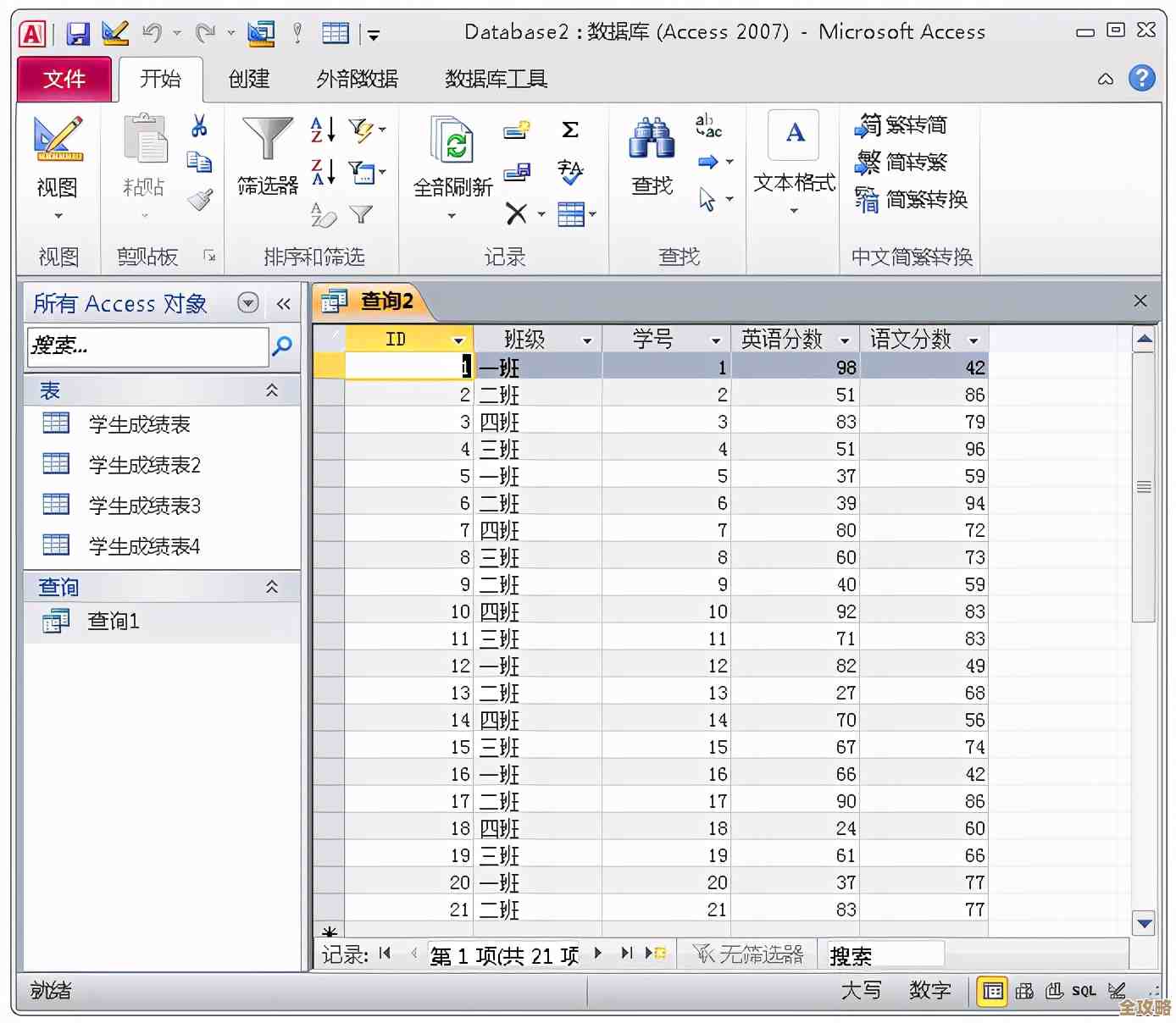Click the 简繁转换 button
The image size is (1176, 1023).
point(912,200)
